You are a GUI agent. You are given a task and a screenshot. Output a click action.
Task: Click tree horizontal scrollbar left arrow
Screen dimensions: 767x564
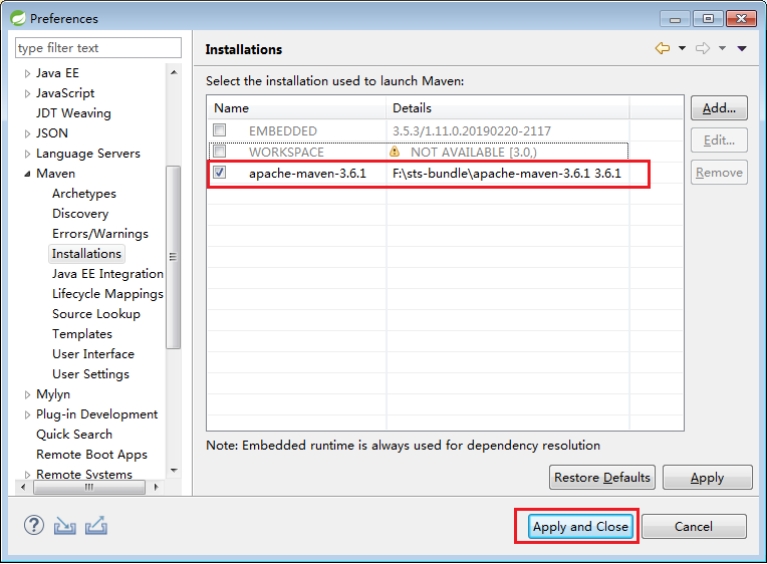(23, 487)
